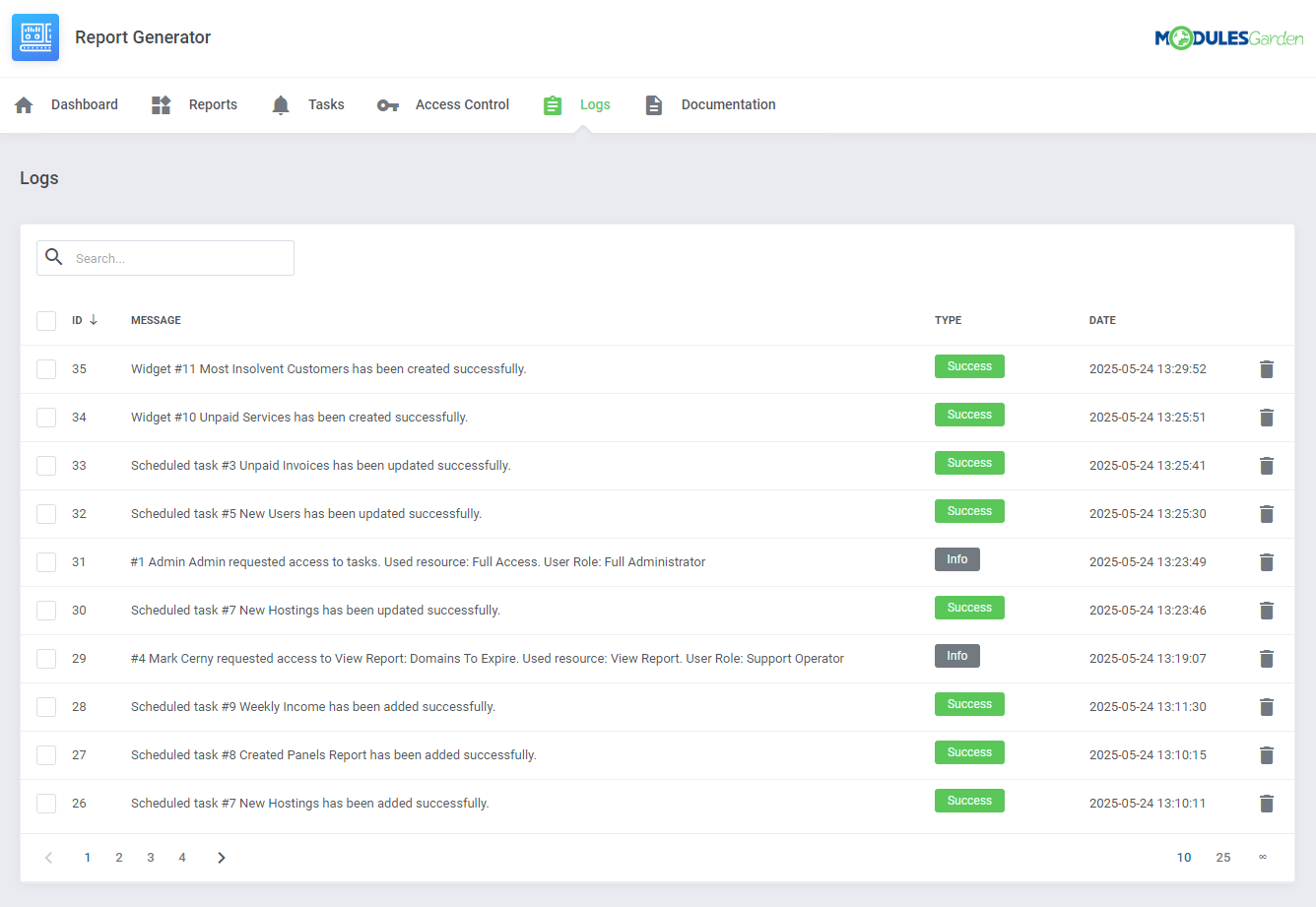Select the Dashboard home icon
This screenshot has height=907, width=1316.
point(23,103)
